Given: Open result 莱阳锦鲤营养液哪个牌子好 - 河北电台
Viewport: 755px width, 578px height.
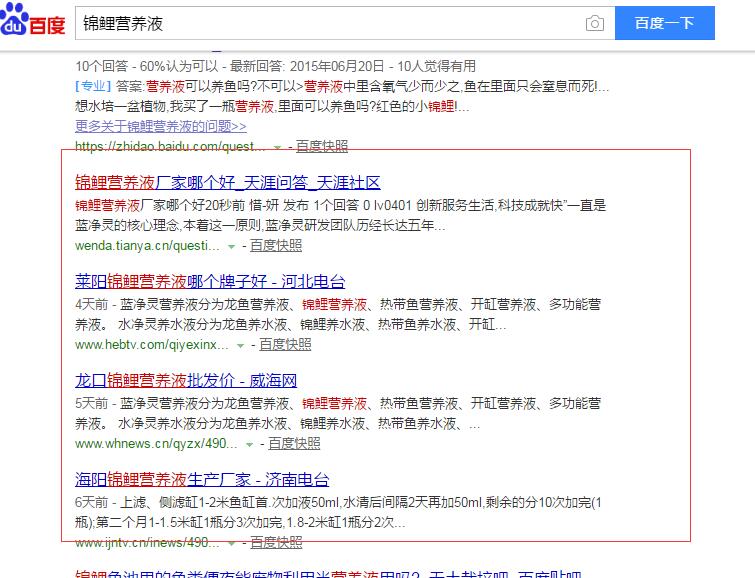Looking at the screenshot, I should click(x=210, y=281).
